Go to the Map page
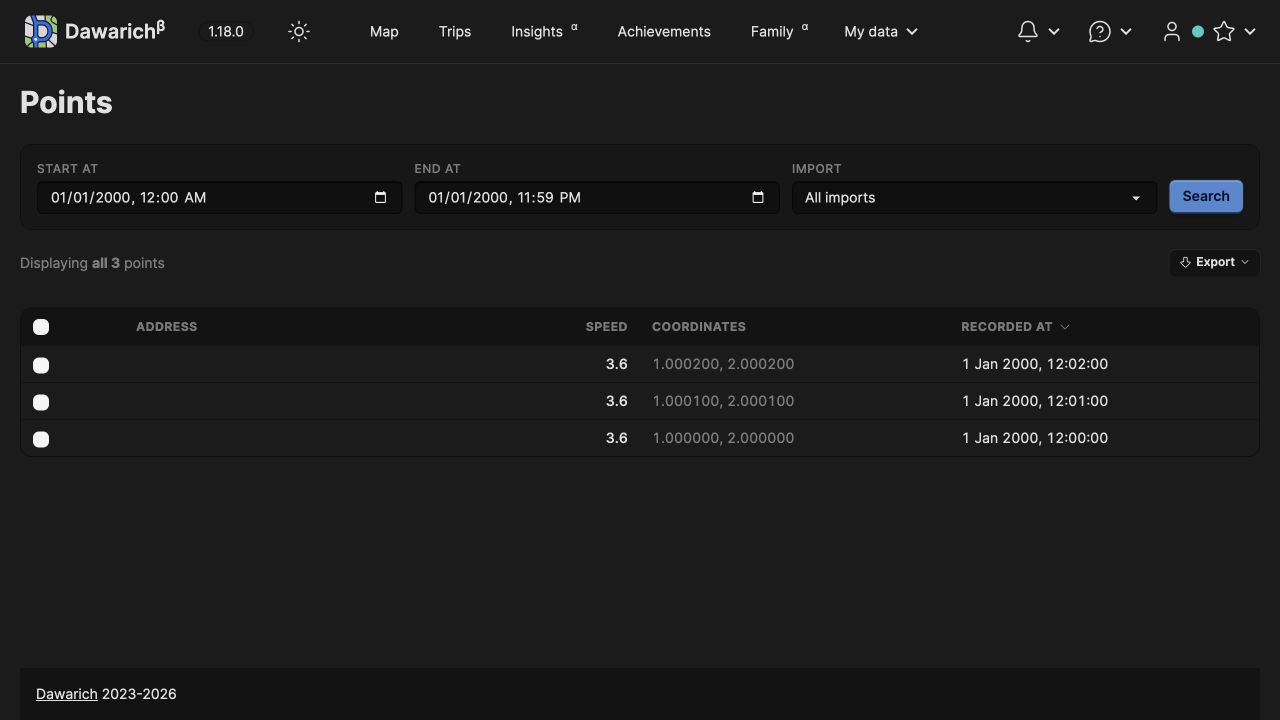This screenshot has height=720, width=1280. pyautogui.click(x=384, y=32)
